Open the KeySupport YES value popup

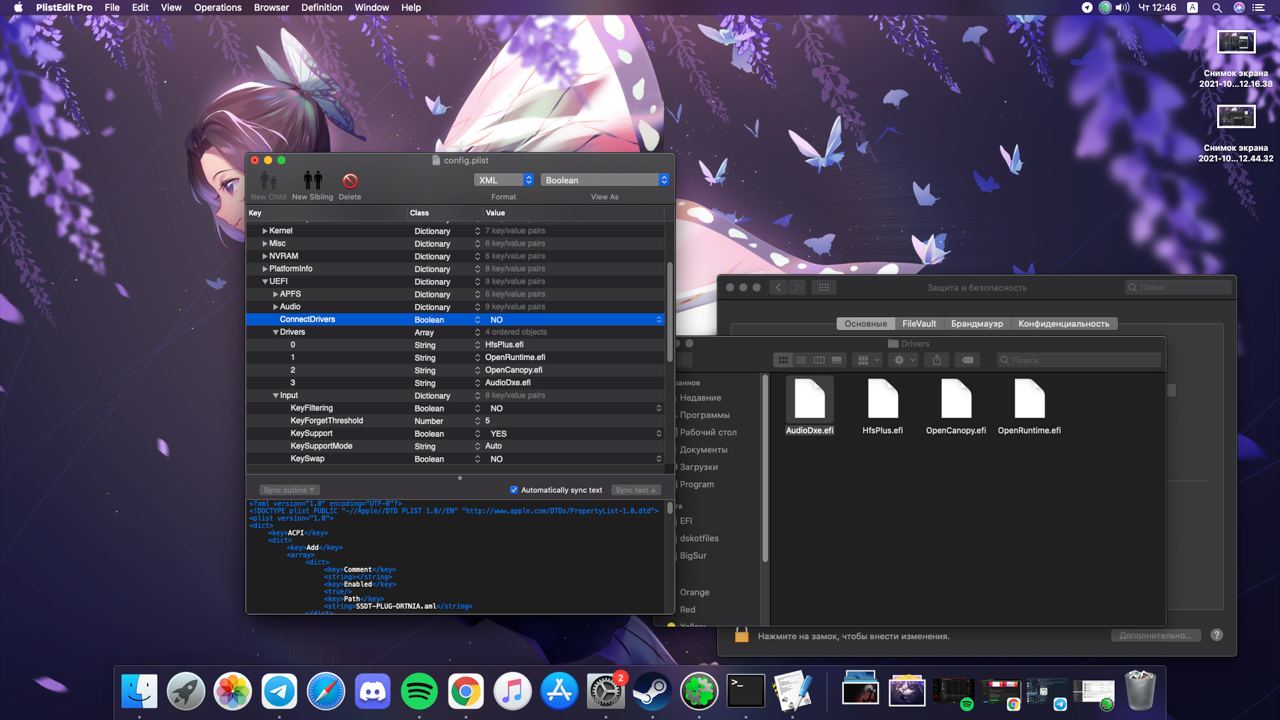[x=575, y=433]
